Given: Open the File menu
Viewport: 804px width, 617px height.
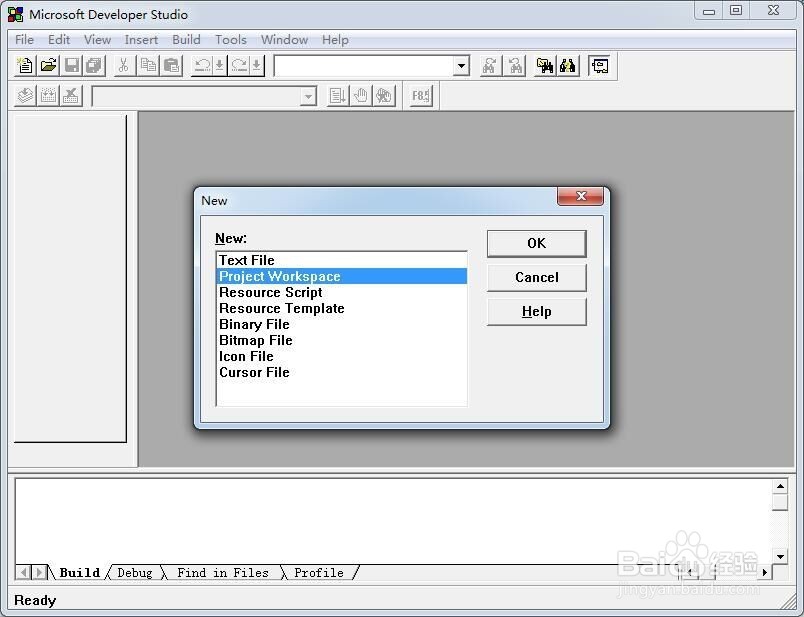Looking at the screenshot, I should 24,39.
